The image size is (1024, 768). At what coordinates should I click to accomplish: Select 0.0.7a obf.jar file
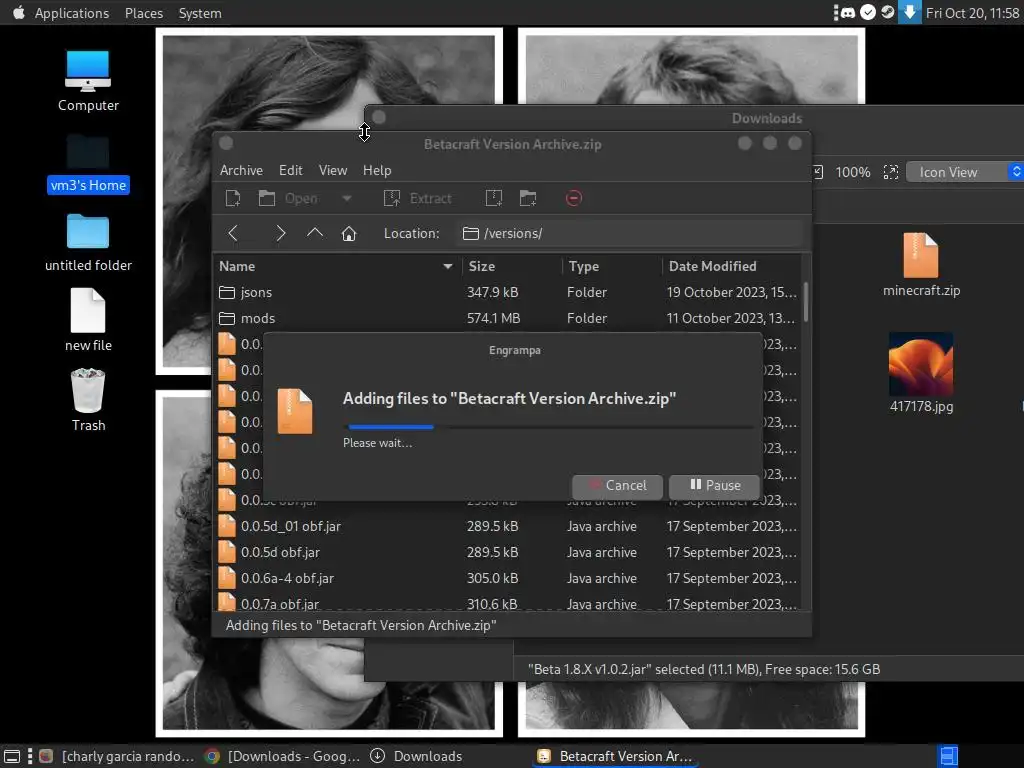pos(507,604)
